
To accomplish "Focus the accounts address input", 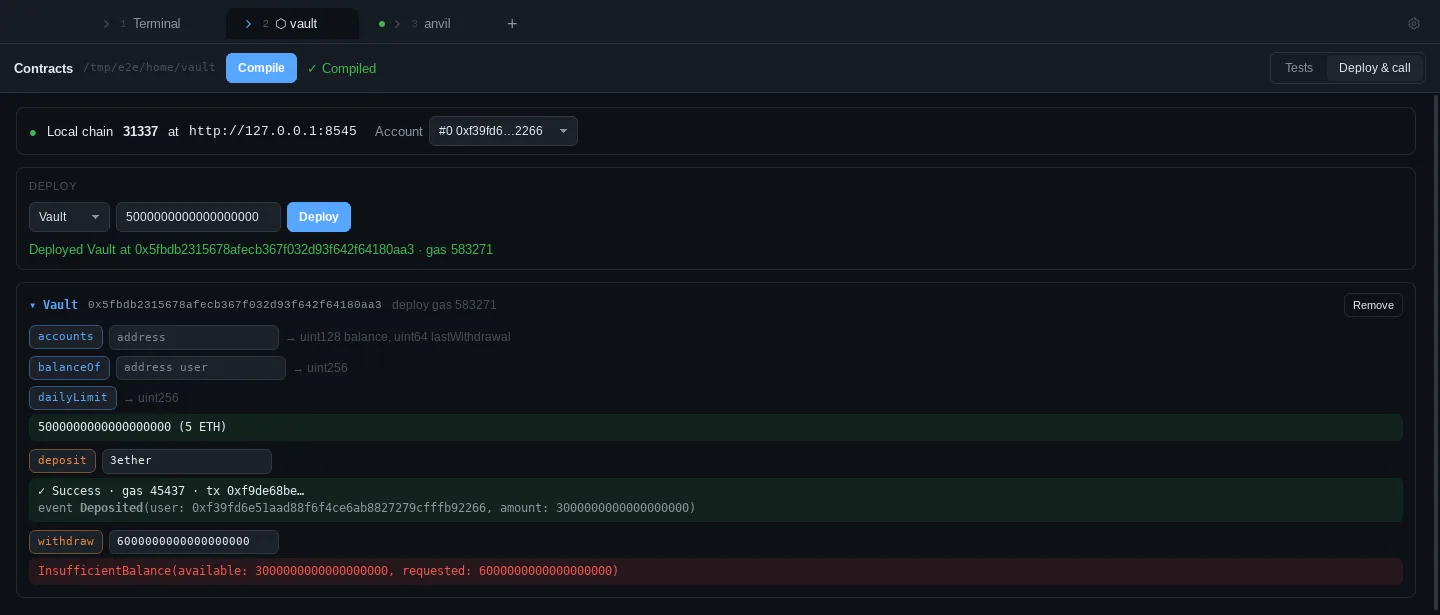I will (x=194, y=337).
